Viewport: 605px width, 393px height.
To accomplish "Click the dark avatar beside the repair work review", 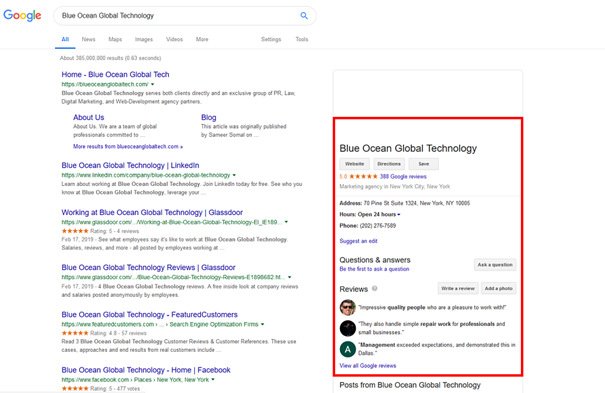I will tap(347, 328).
